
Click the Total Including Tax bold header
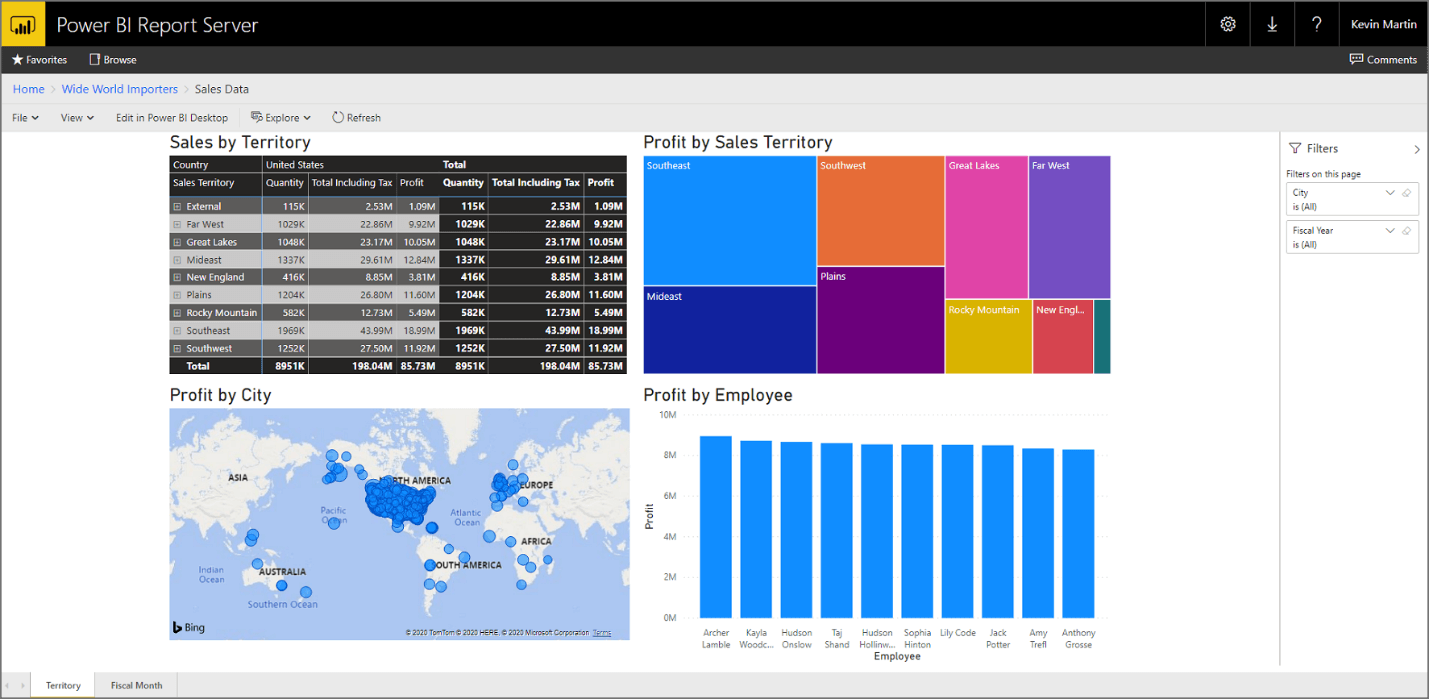click(x=536, y=183)
